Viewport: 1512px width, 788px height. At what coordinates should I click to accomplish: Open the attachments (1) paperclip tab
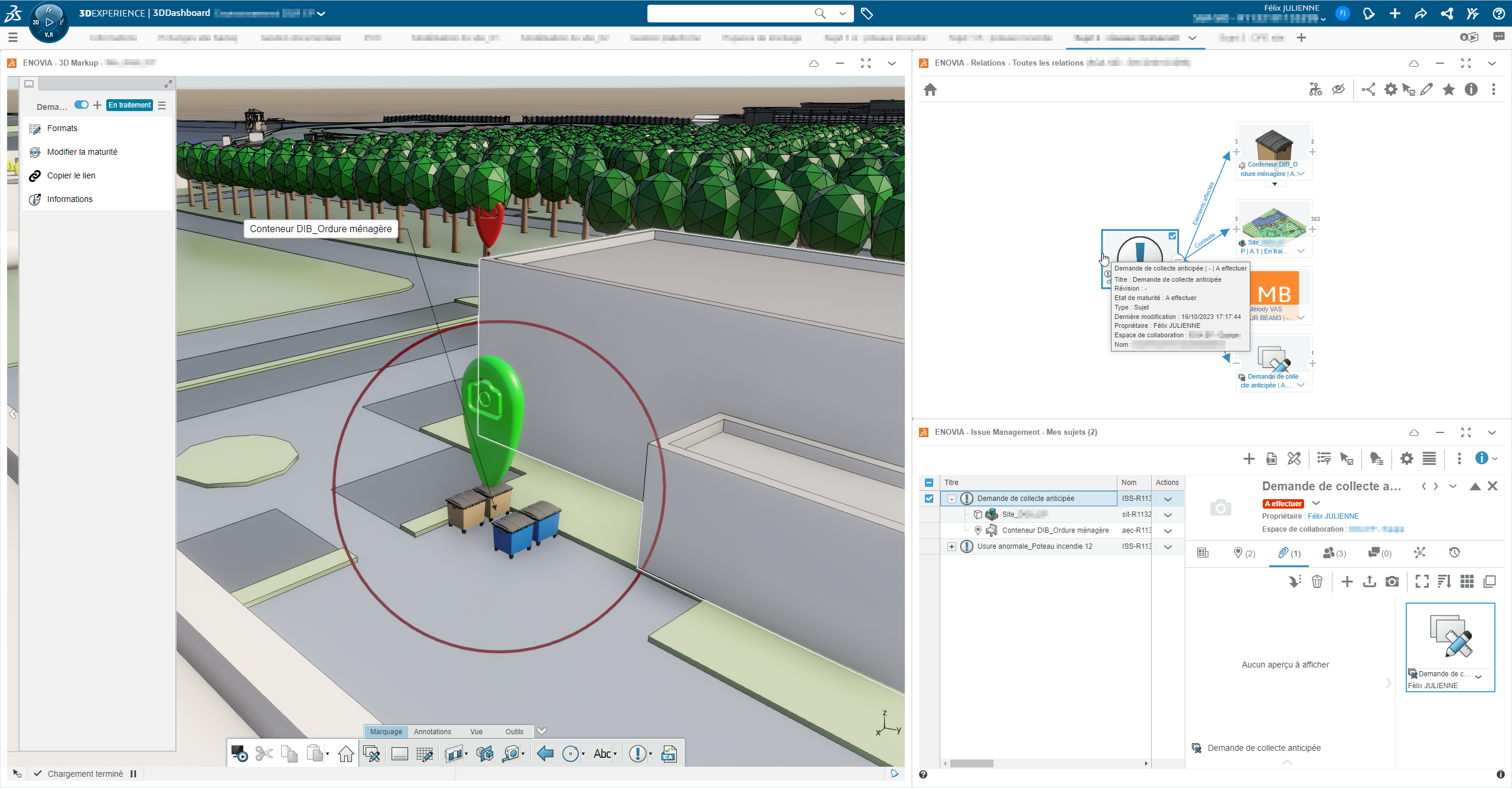coord(1289,553)
